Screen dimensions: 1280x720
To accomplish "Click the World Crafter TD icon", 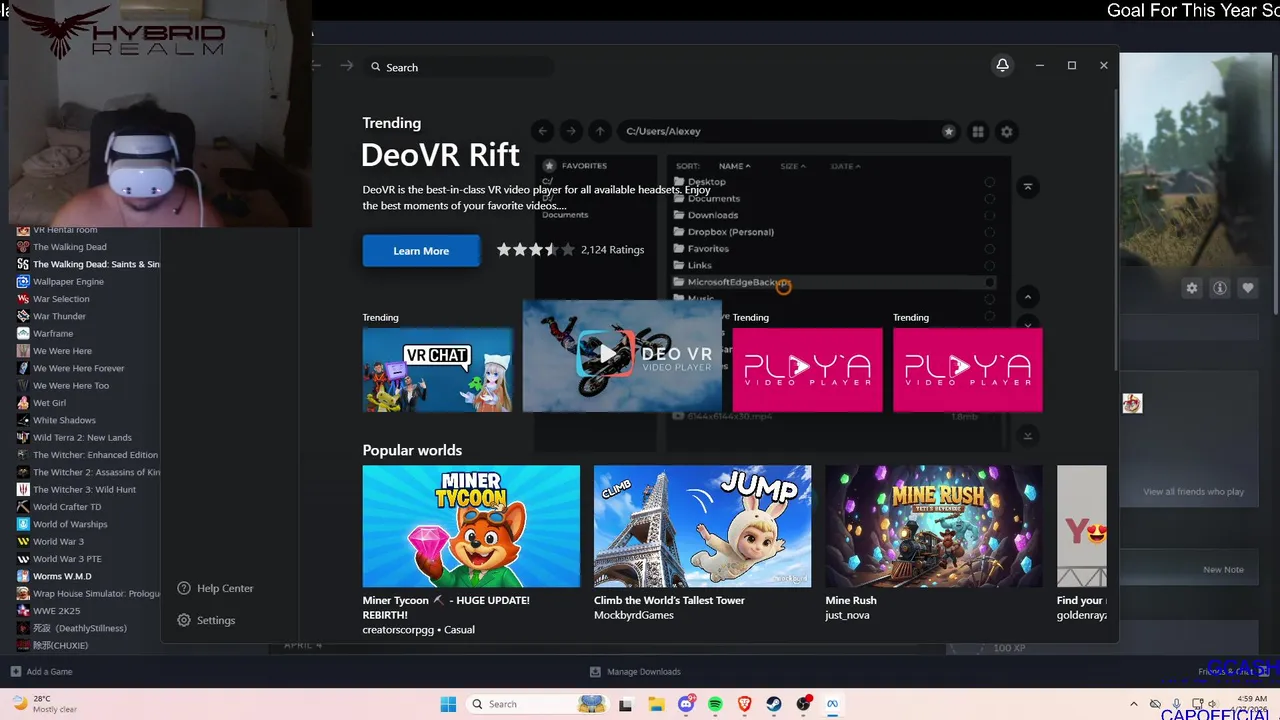I will coord(23,507).
